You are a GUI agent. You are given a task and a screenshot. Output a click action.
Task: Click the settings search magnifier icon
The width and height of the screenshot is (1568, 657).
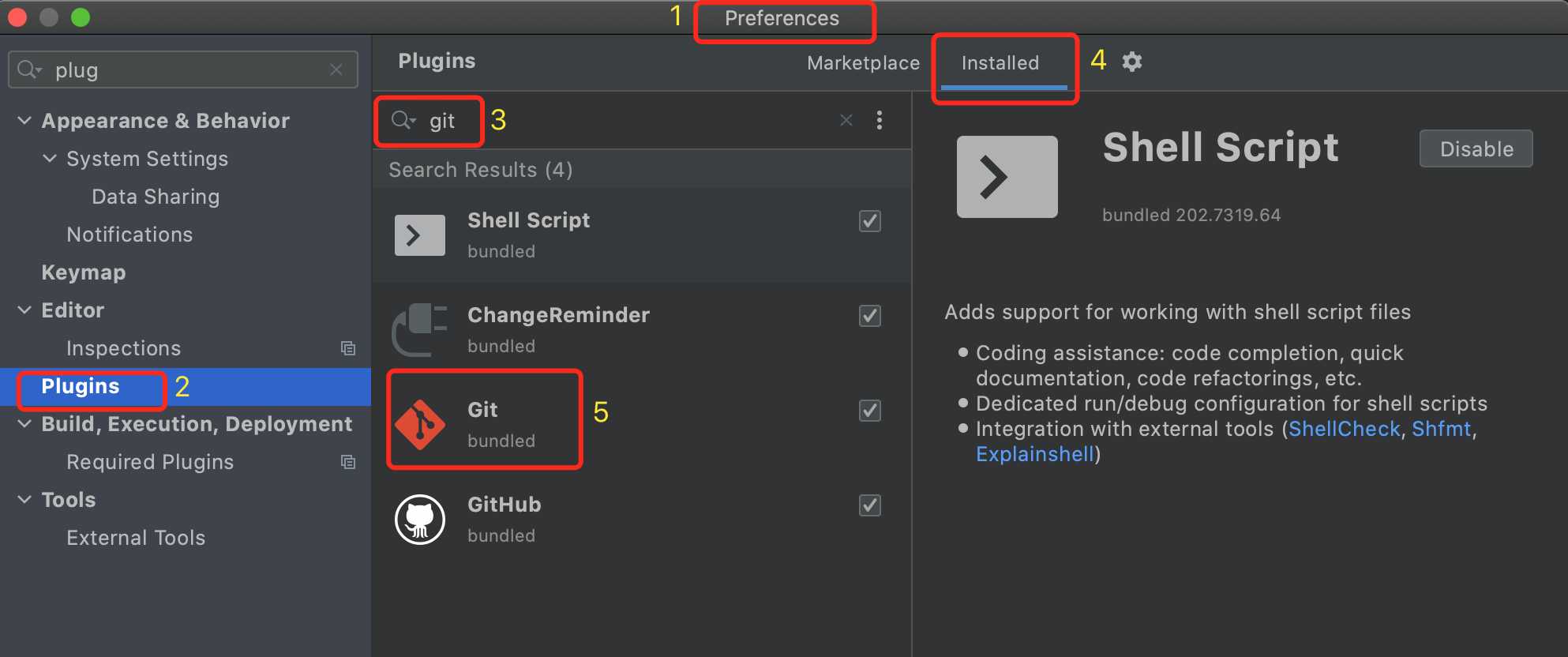click(x=29, y=69)
